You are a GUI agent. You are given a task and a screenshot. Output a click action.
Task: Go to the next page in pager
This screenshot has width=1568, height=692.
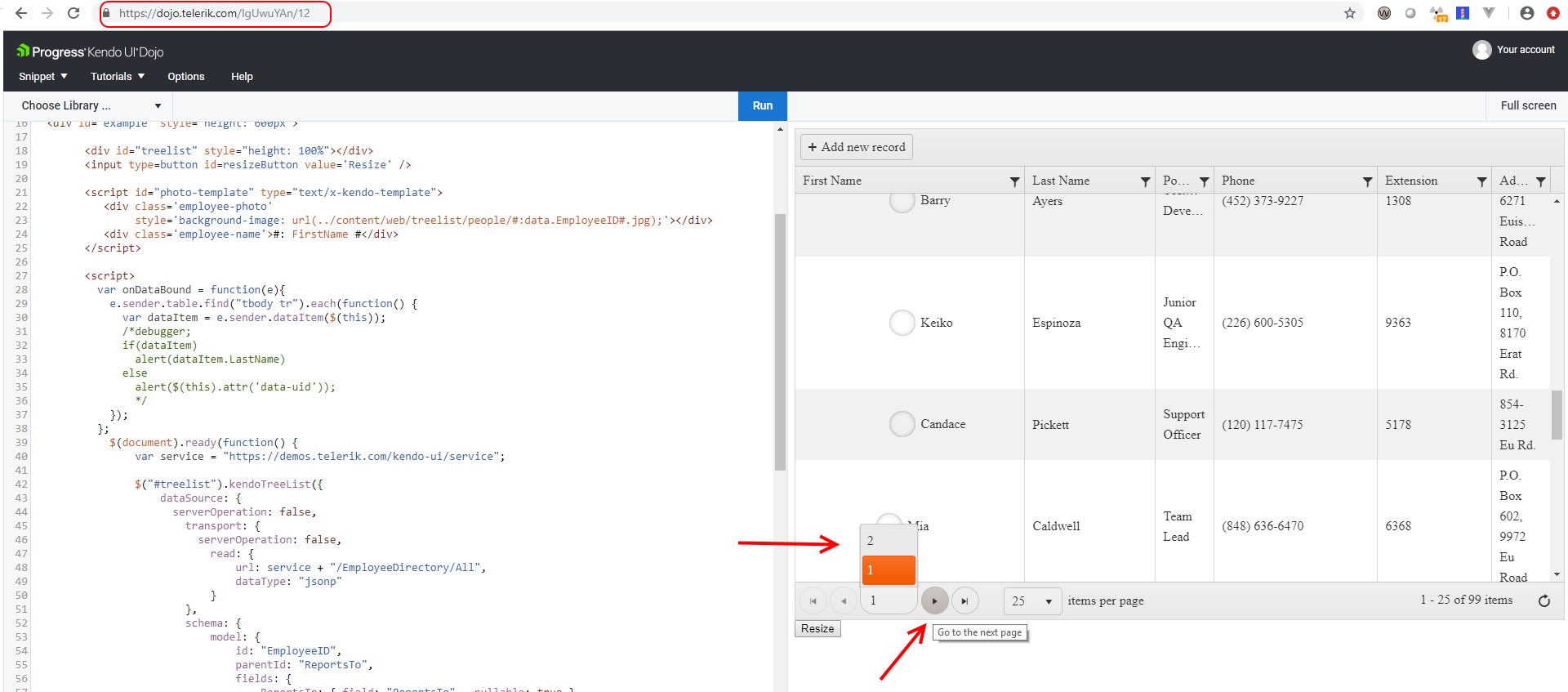[934, 601]
